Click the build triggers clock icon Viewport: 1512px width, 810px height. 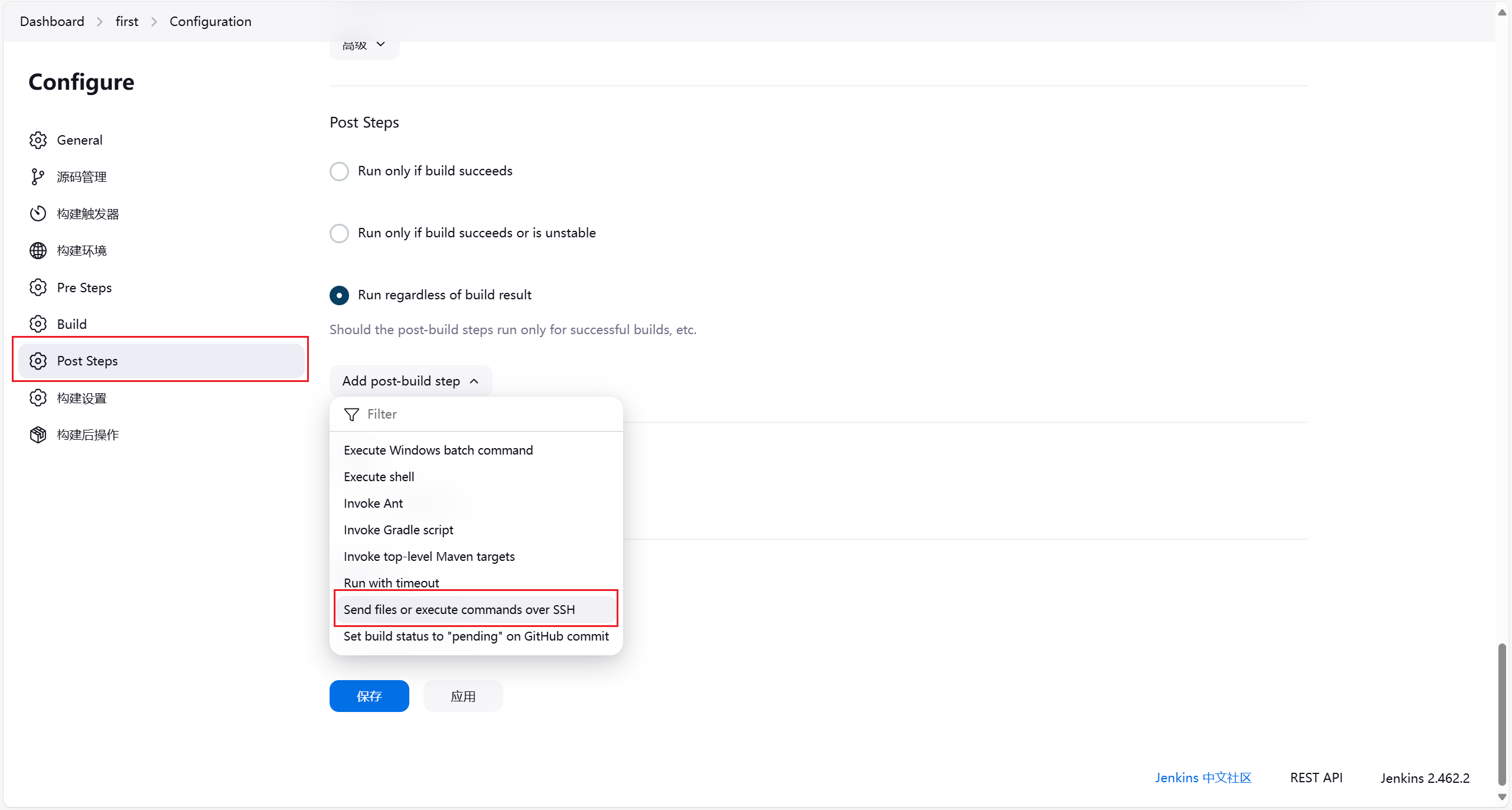(38, 214)
